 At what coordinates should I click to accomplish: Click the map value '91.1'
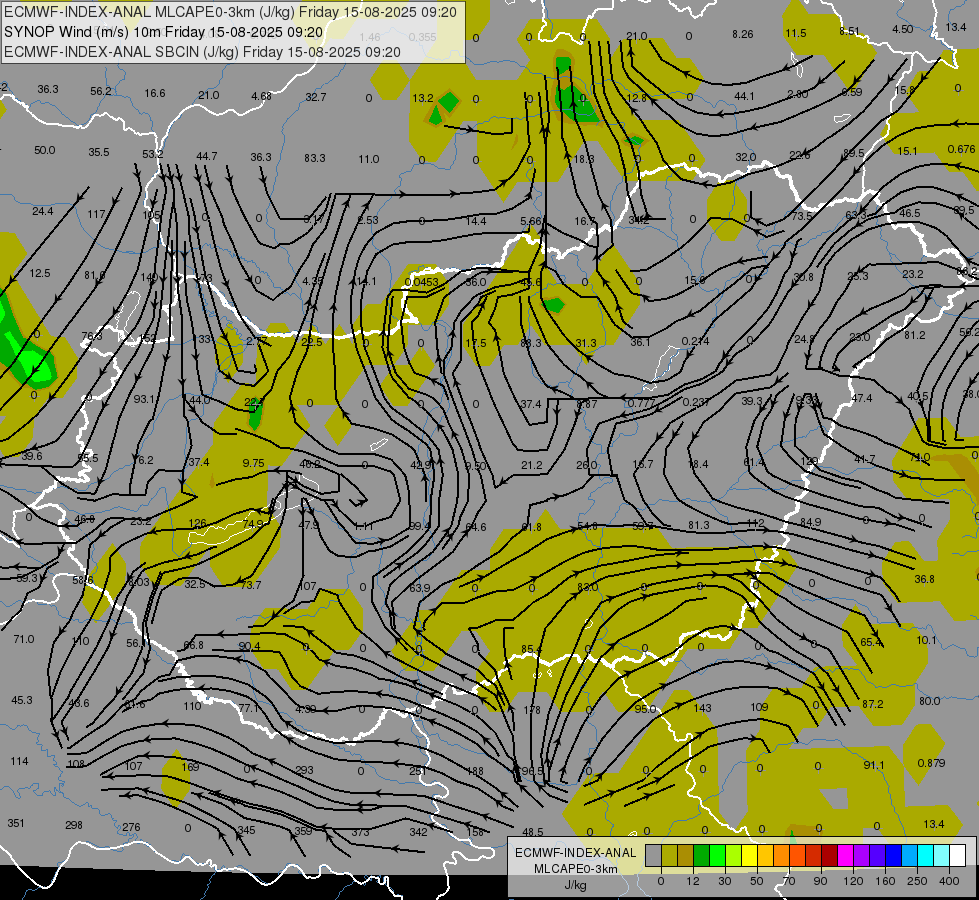874,765
